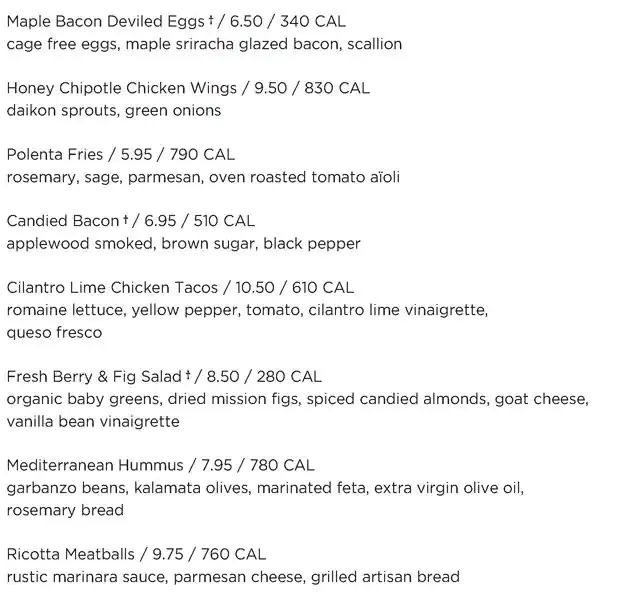Click the rustic marinara sauce description line

coord(233,577)
